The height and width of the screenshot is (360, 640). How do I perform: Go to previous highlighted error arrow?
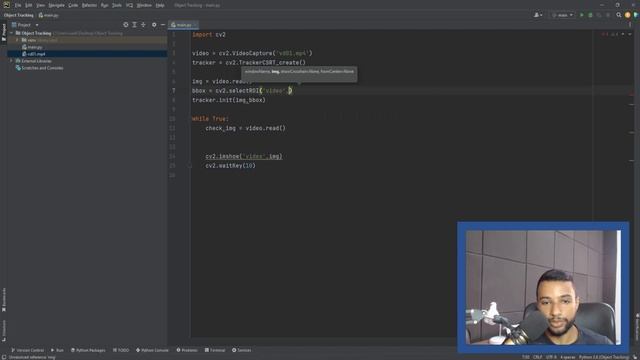623,34
